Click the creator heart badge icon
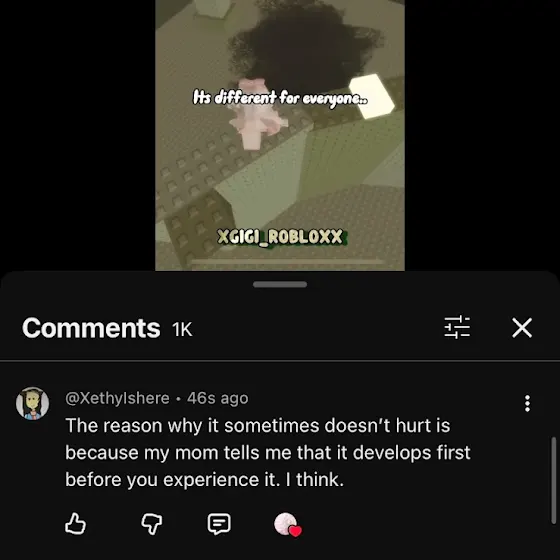Screen dimensions: 560x560 click(288, 524)
